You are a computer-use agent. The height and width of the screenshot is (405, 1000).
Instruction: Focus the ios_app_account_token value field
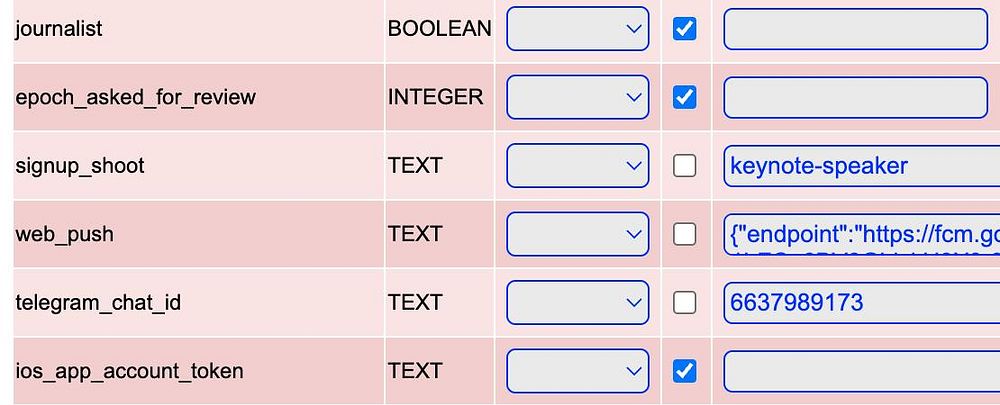point(855,371)
